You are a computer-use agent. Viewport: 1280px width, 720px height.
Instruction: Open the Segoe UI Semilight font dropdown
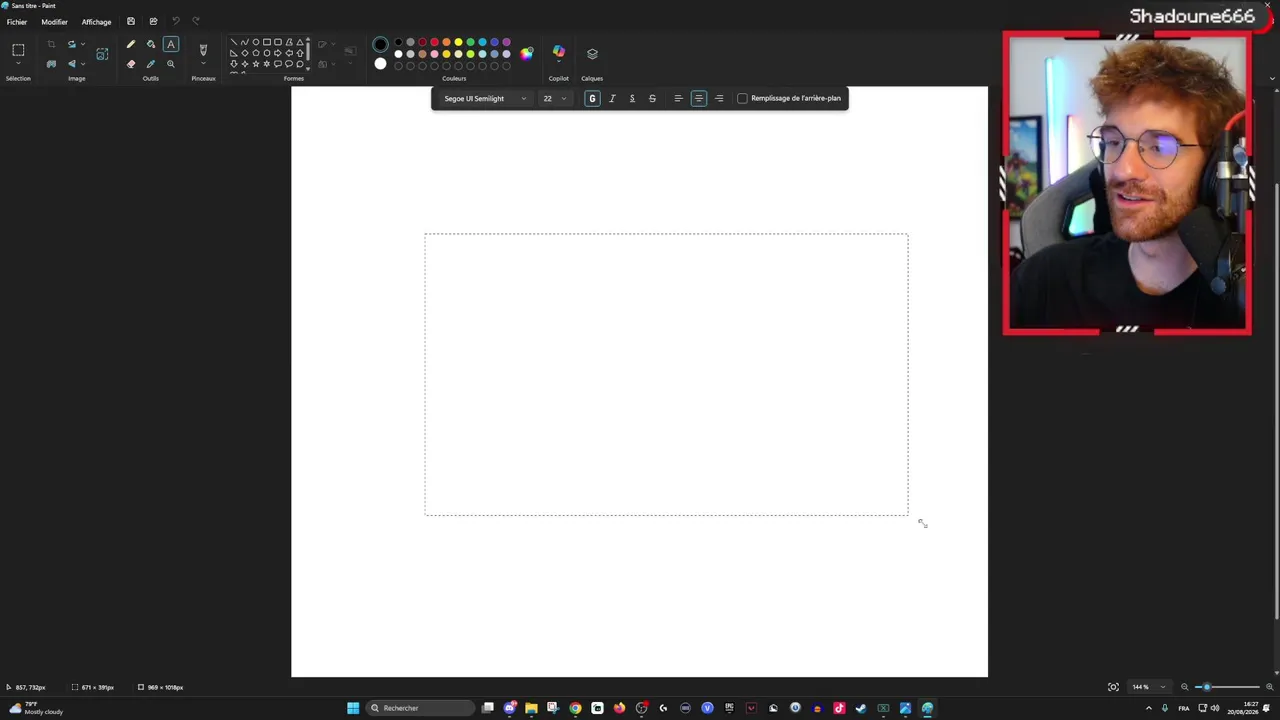[485, 98]
